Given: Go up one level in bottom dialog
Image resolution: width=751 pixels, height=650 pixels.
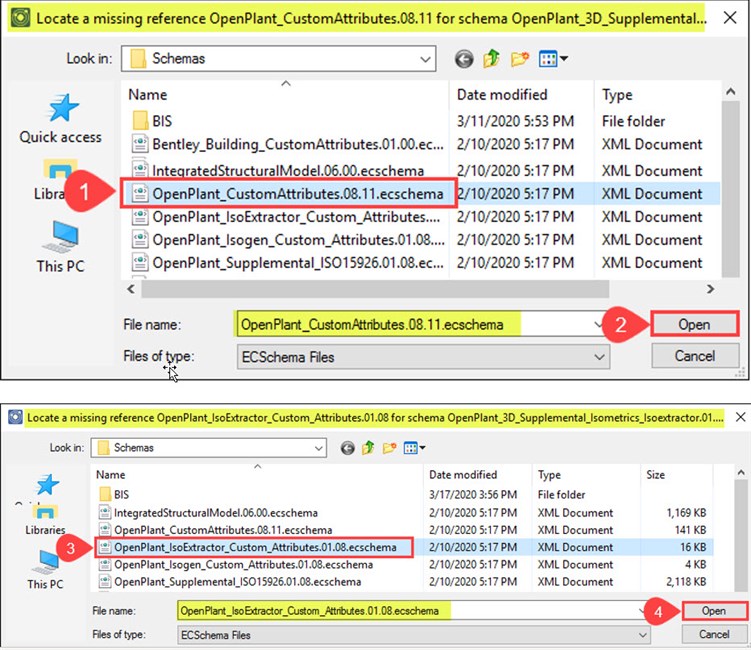Looking at the screenshot, I should 368,448.
